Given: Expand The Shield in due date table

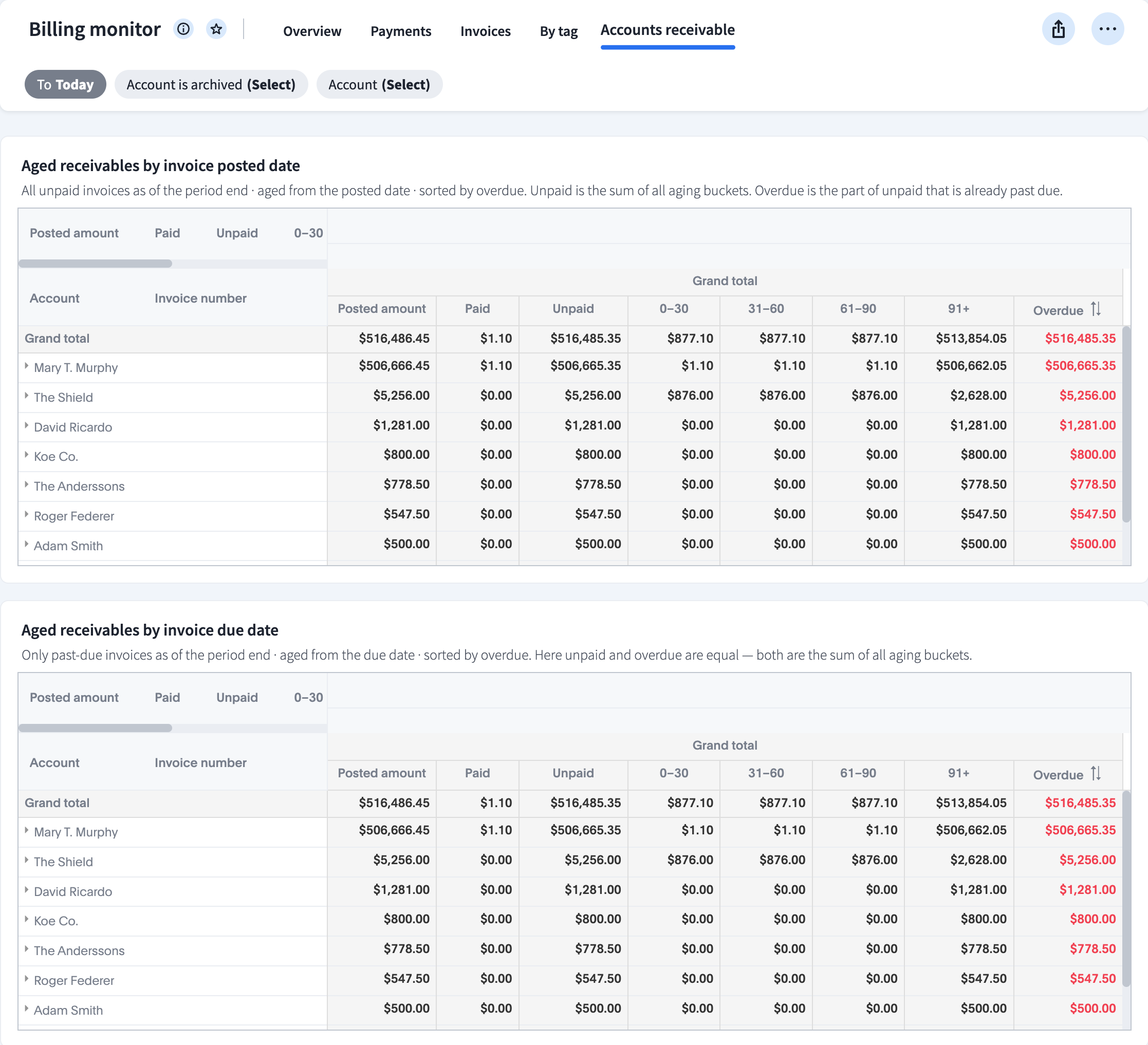Looking at the screenshot, I should [27, 860].
